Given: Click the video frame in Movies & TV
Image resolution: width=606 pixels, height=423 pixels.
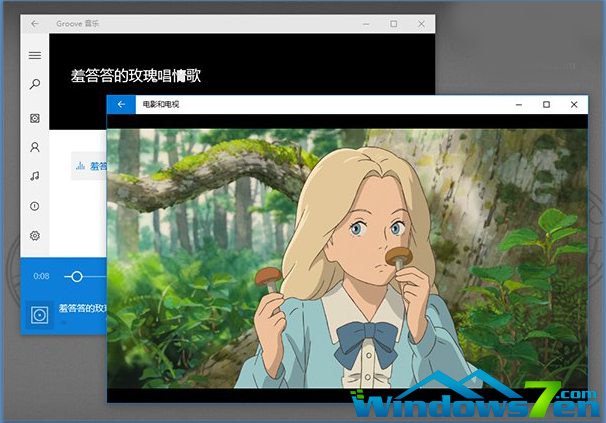Looking at the screenshot, I should [347, 258].
